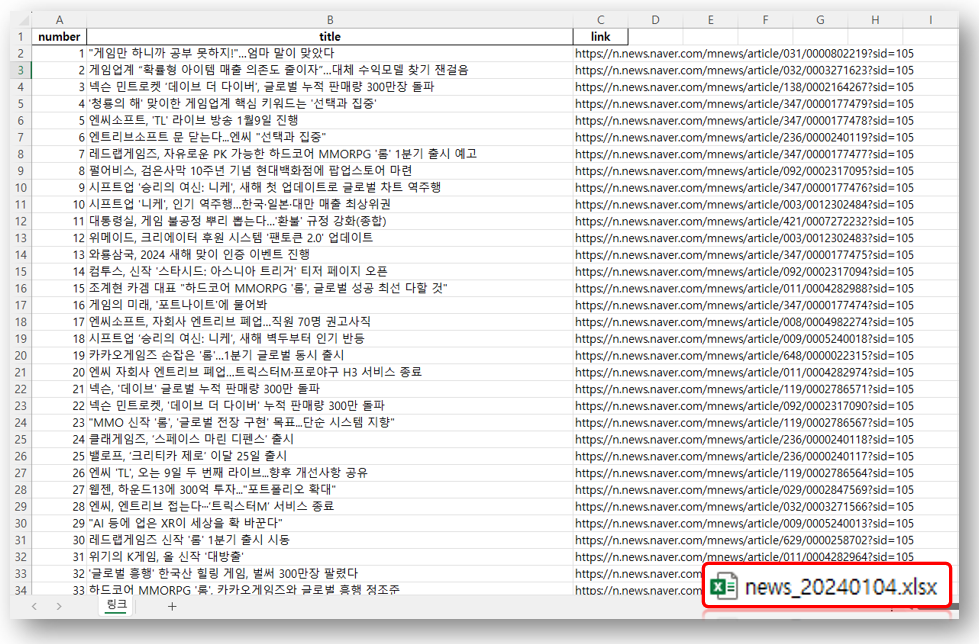The image size is (979, 644).
Task: Click title 클래게임즈, '스페이스 마린 디펜스' 출시
Action: pos(191,440)
